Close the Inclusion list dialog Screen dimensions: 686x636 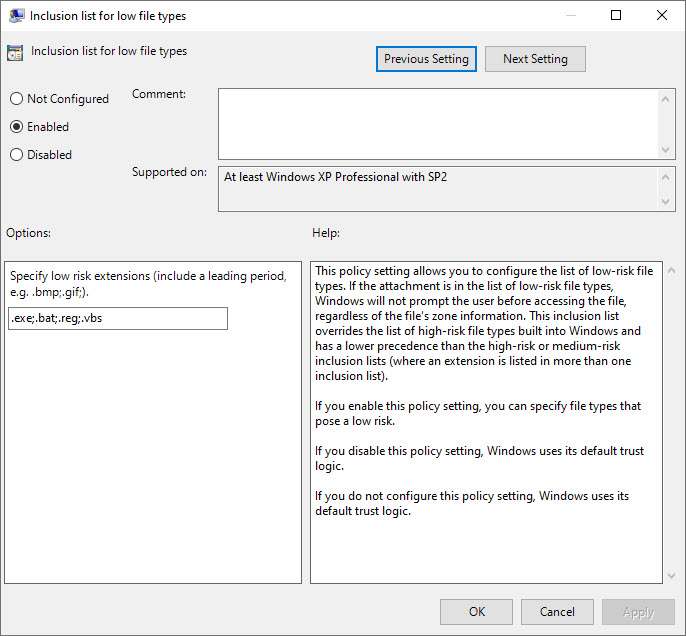click(662, 16)
